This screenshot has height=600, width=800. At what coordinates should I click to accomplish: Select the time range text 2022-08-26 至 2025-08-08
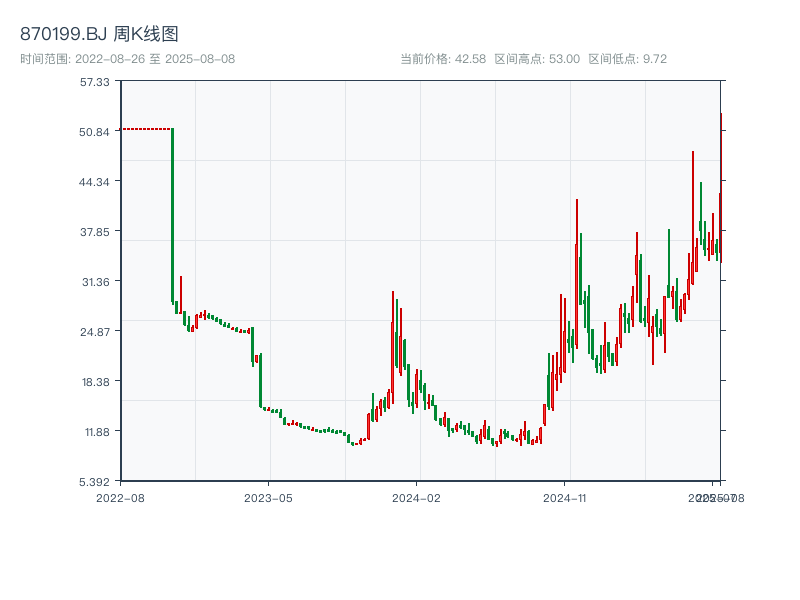pos(155,59)
